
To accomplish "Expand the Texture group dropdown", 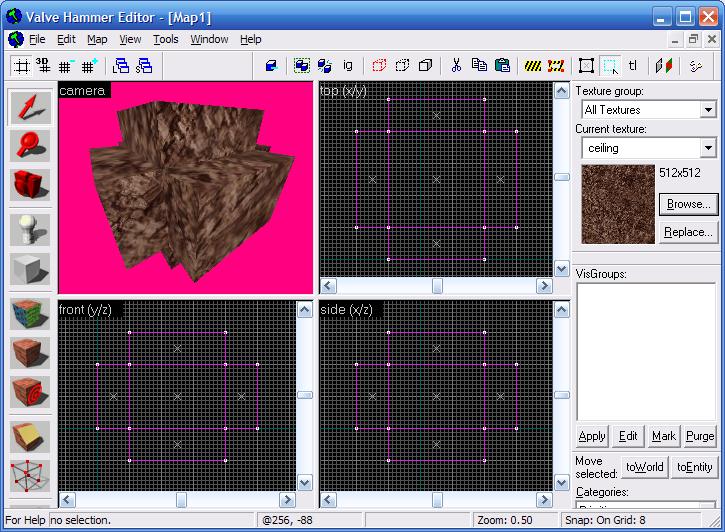I will (x=707, y=110).
